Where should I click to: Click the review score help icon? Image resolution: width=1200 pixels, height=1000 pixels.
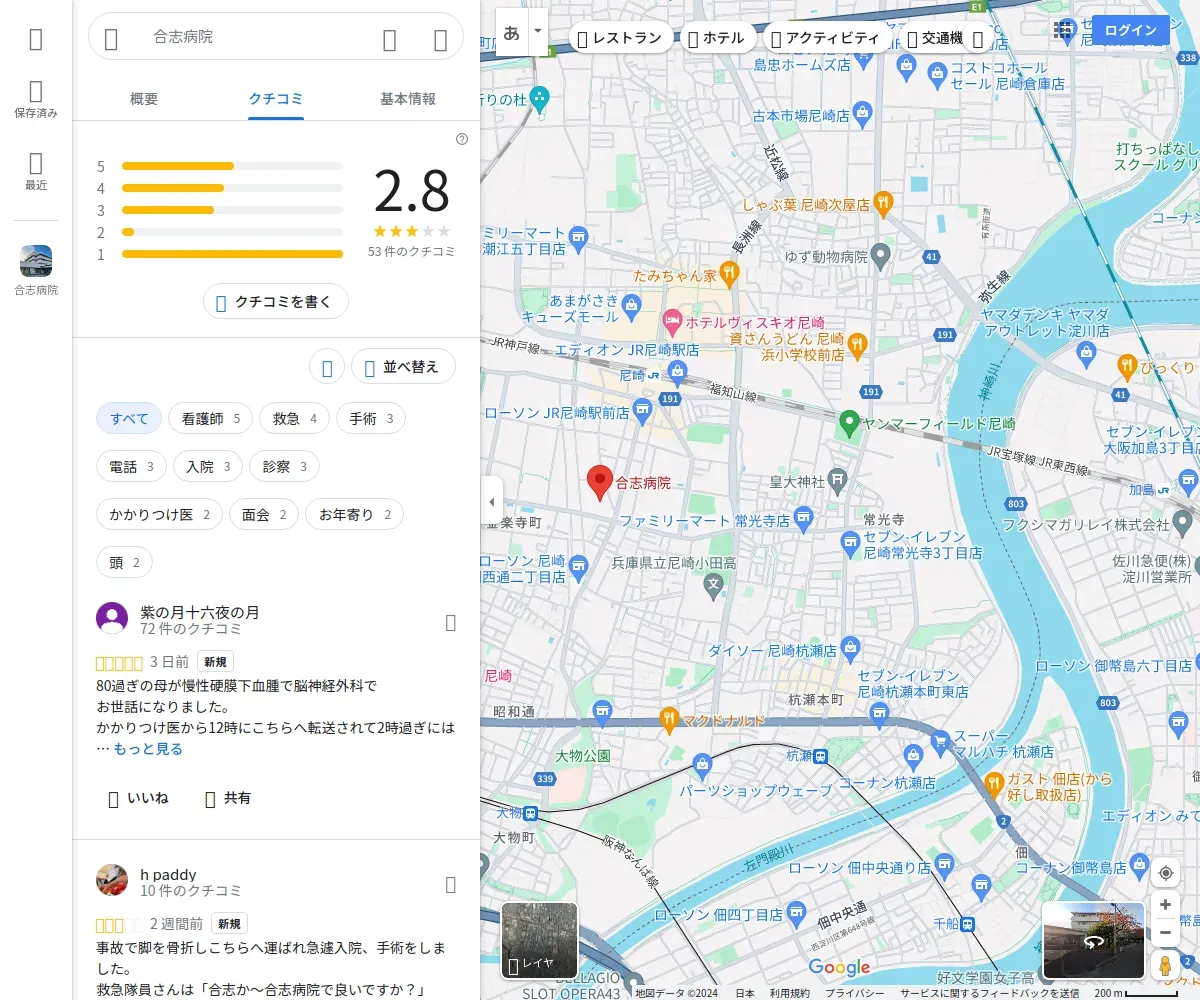coord(462,139)
